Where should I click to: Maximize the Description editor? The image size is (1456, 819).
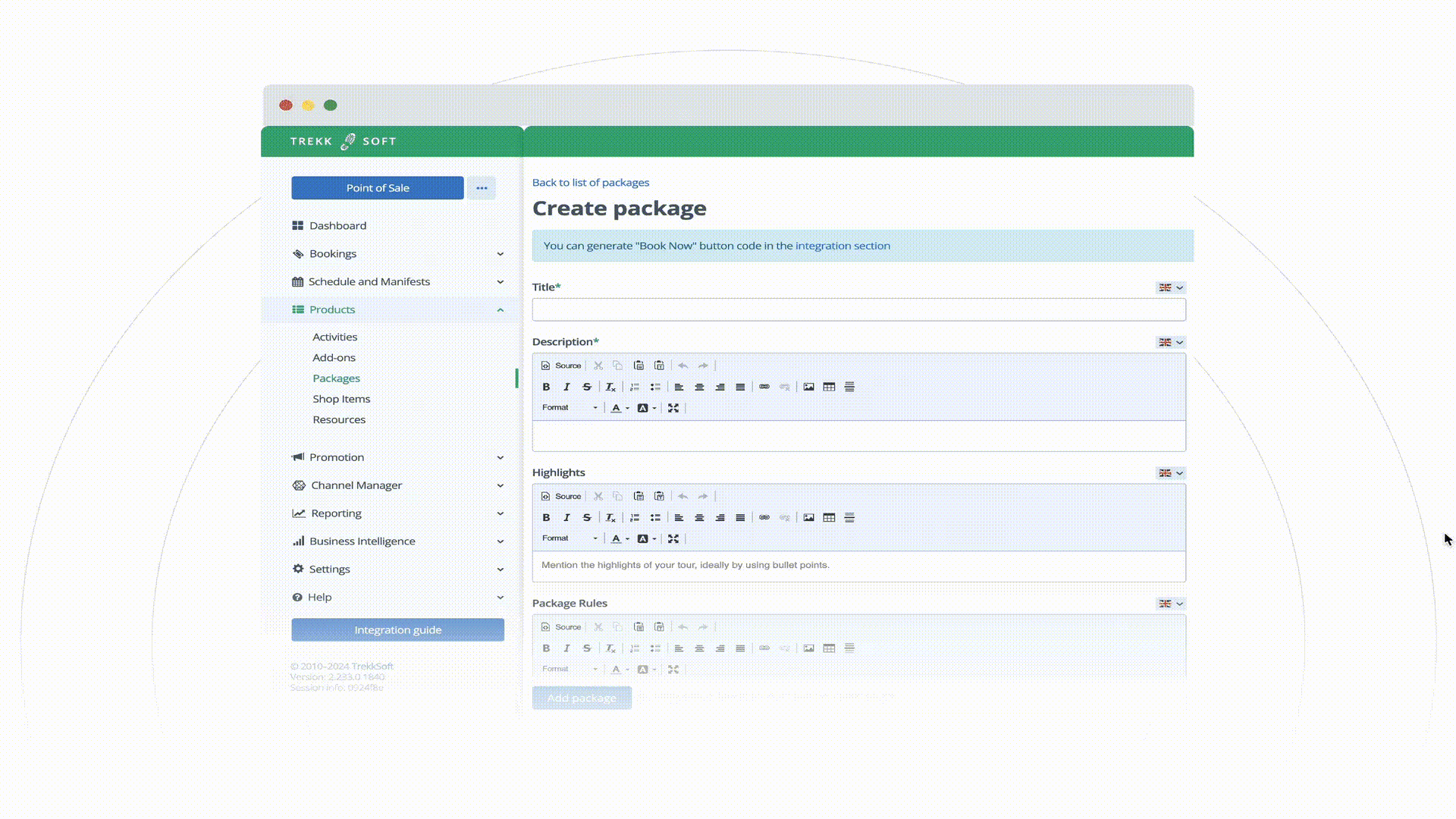click(673, 408)
